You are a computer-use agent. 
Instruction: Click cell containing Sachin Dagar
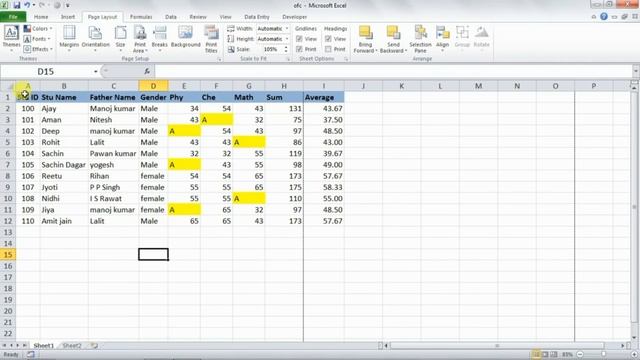click(x=64, y=164)
